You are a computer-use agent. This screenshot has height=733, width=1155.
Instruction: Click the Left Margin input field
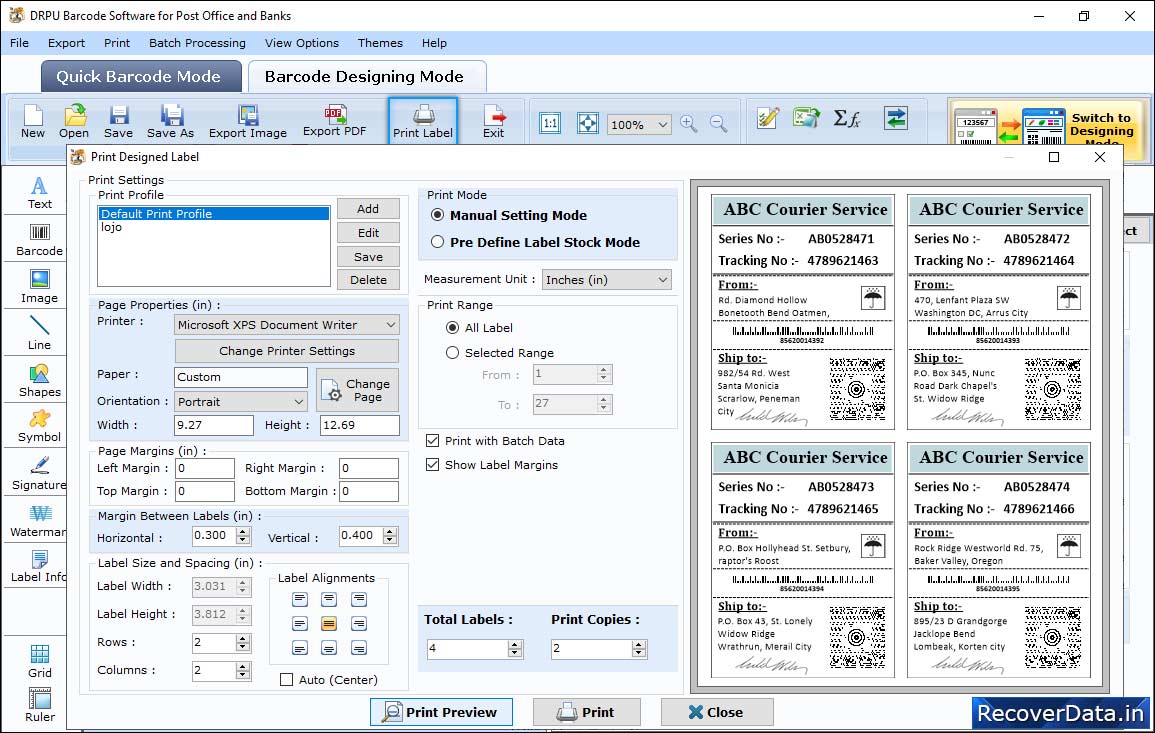[x=205, y=469]
